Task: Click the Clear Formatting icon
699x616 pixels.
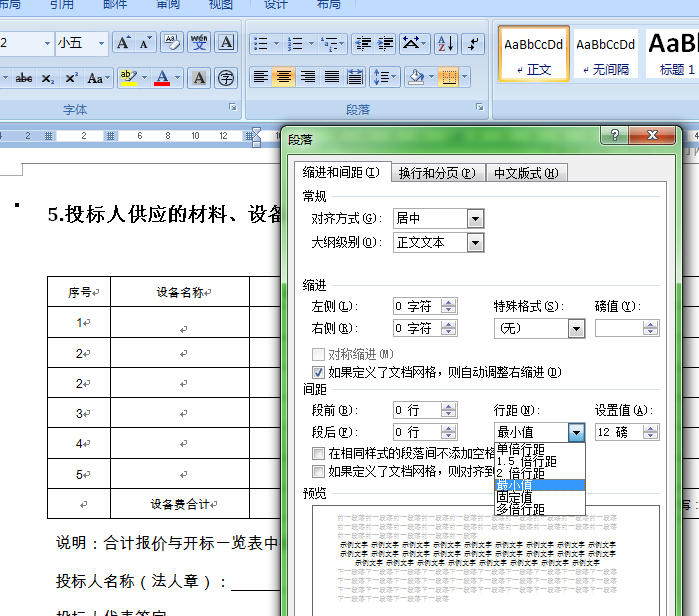Action: [x=172, y=43]
